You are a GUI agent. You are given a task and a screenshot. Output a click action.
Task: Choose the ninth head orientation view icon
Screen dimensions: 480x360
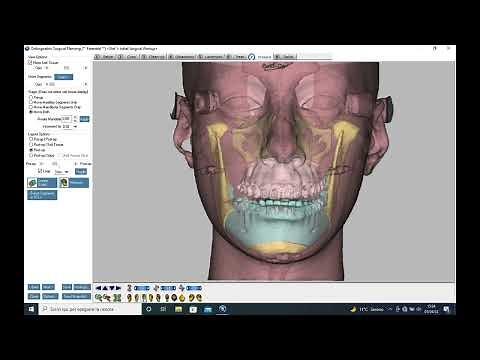[x=192, y=298]
